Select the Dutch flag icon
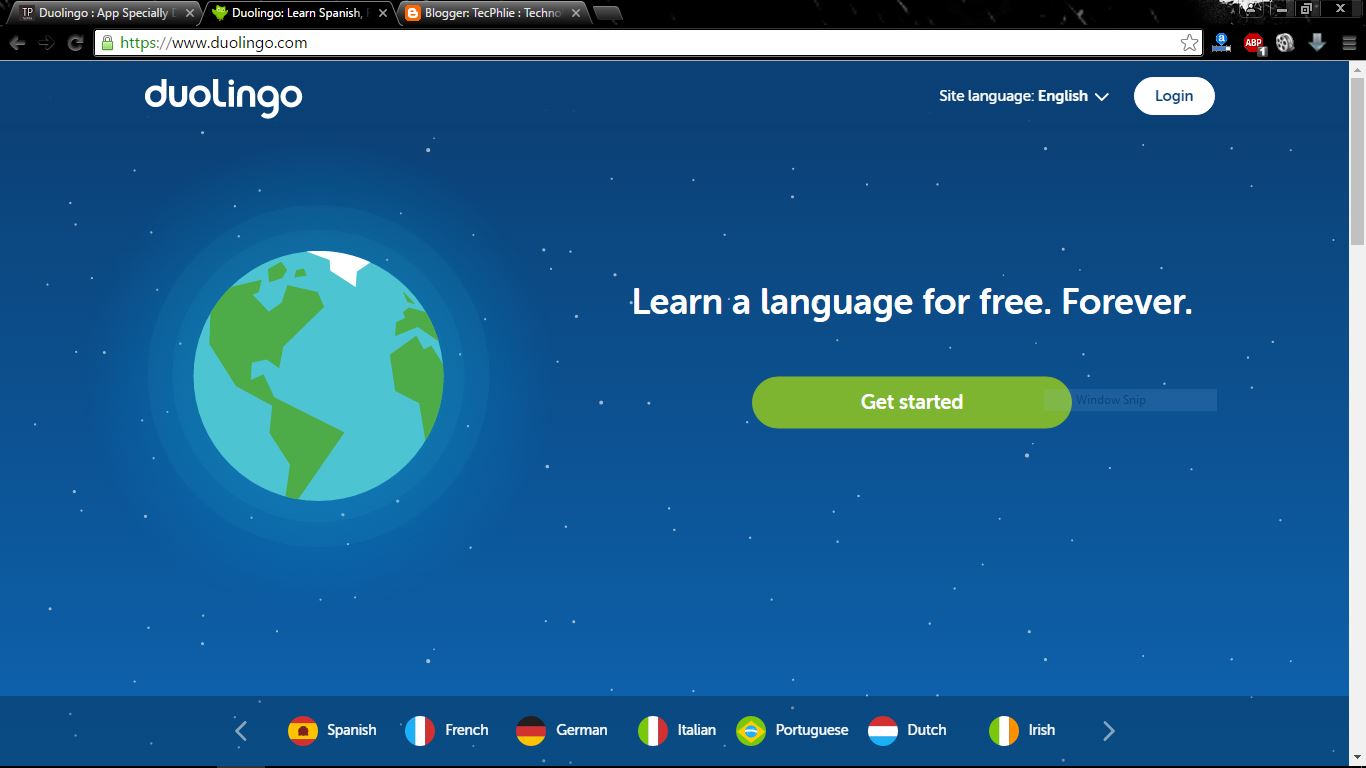Screen dimensions: 1366x768 (x=883, y=731)
